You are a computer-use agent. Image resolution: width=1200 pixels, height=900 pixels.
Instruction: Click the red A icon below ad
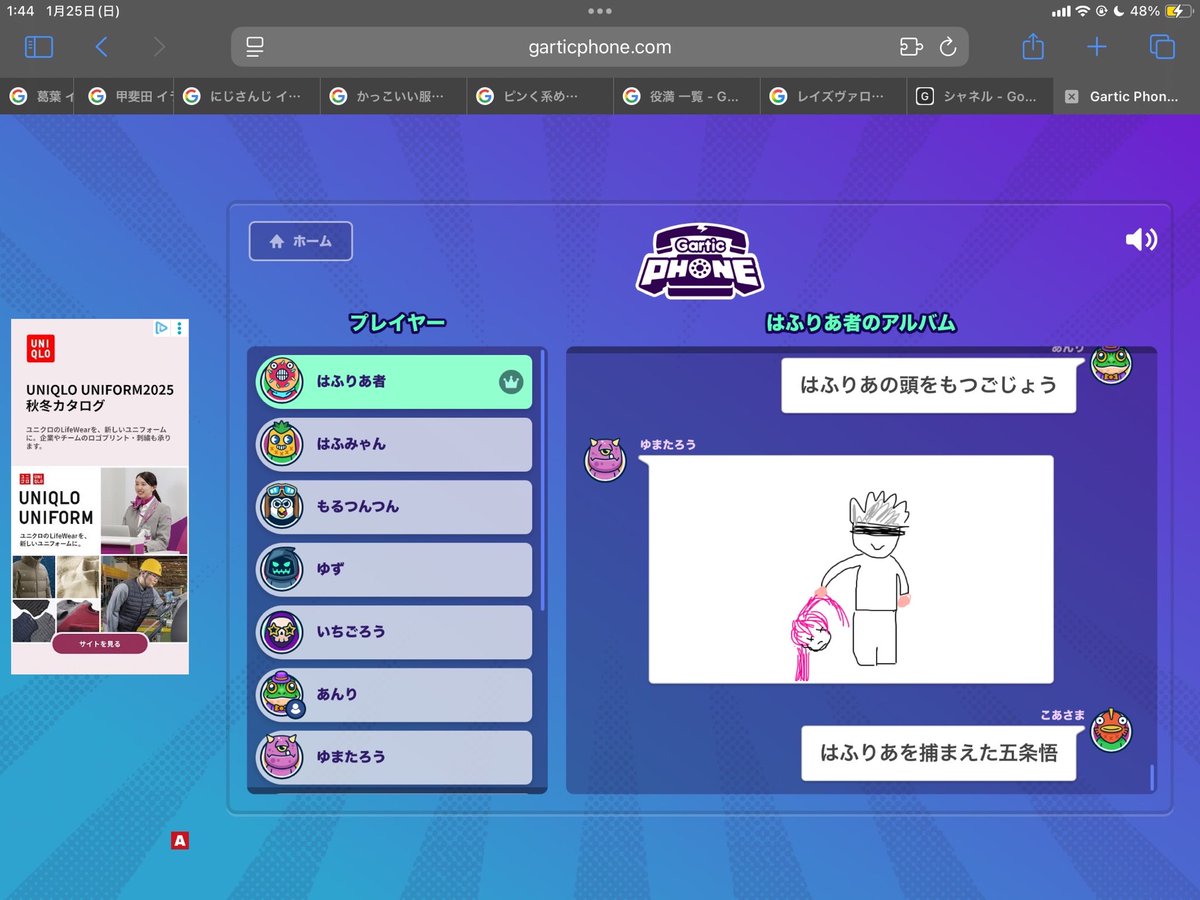tap(180, 841)
